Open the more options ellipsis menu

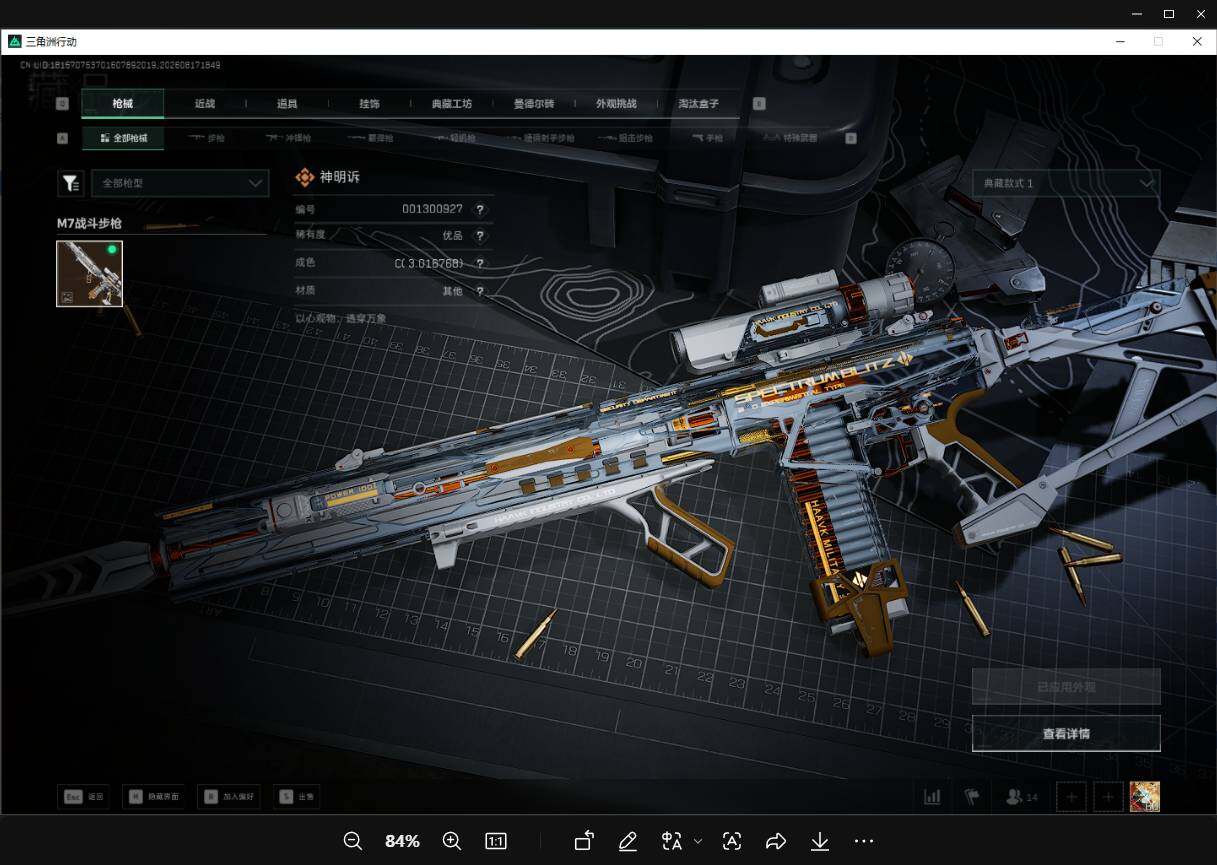click(864, 841)
